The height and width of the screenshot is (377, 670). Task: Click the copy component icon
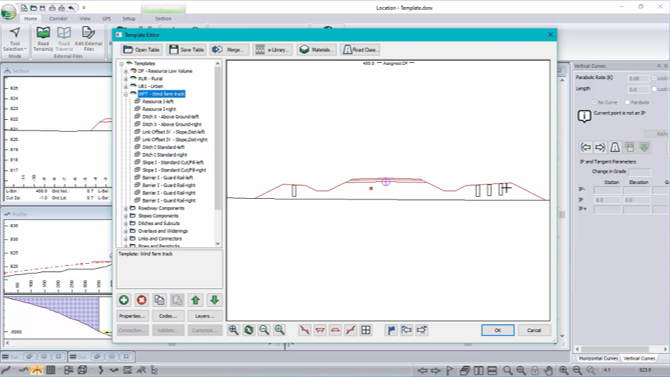[159, 300]
